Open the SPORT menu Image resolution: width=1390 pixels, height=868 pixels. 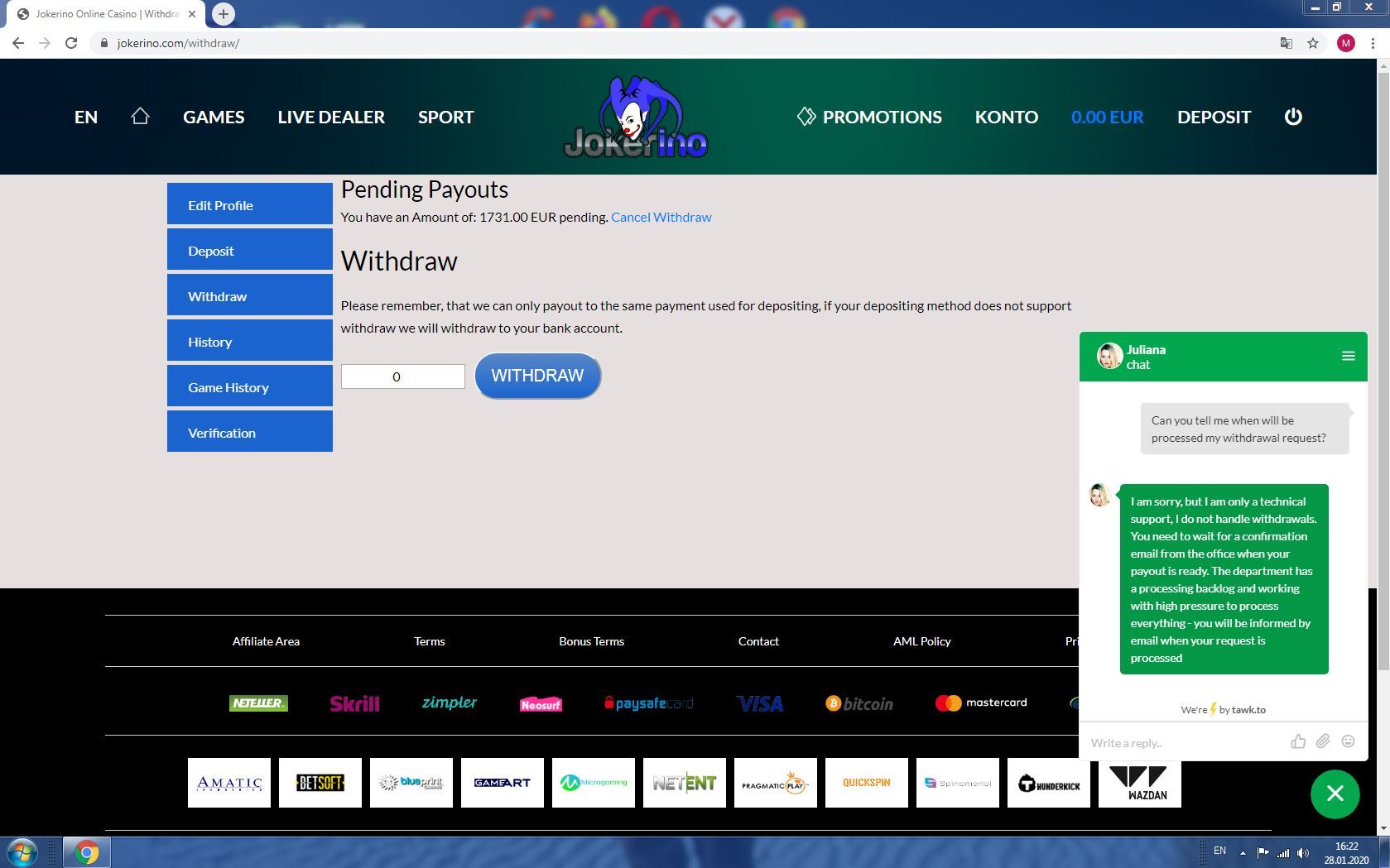click(446, 117)
